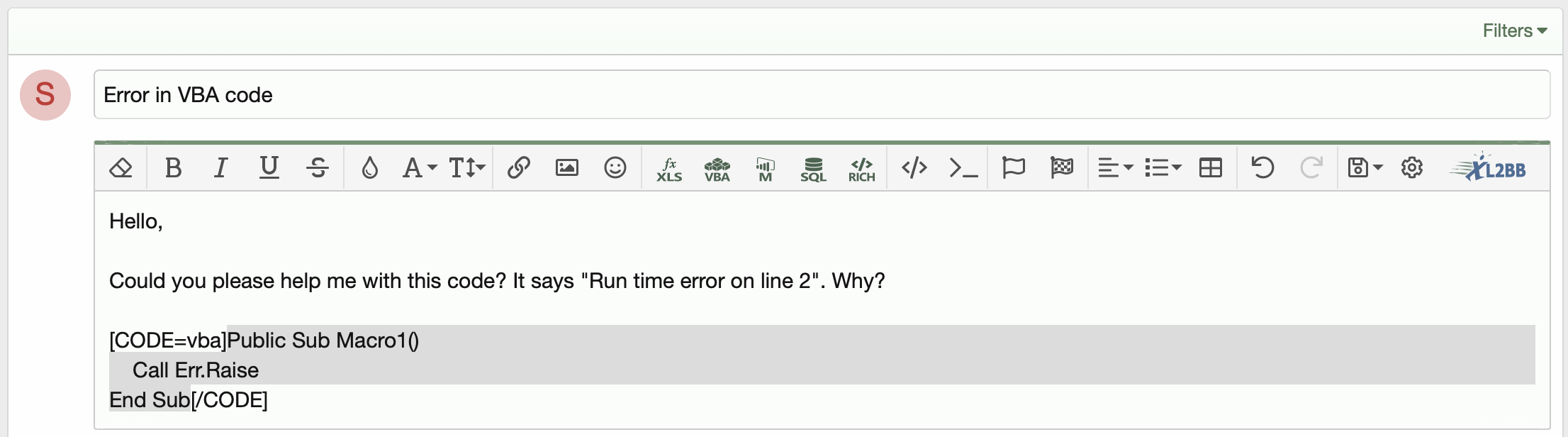
Task: Insert a table into the post
Action: 1211,168
